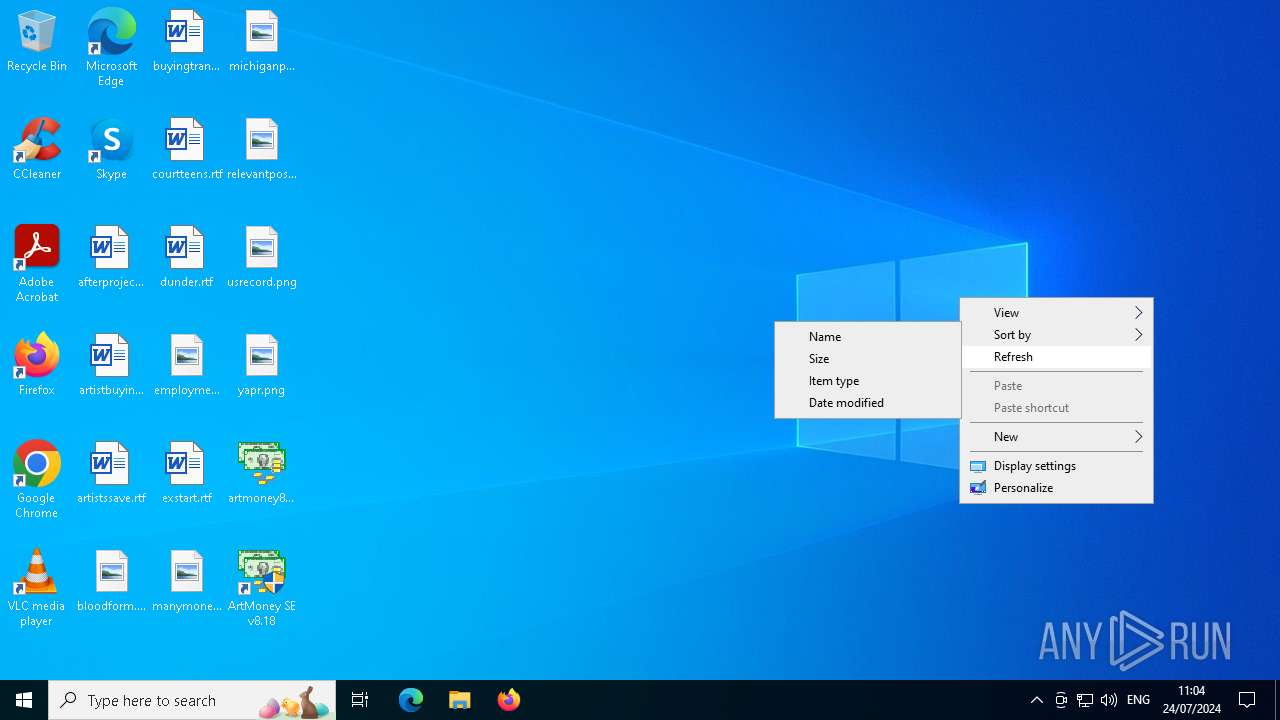The width and height of the screenshot is (1280, 720).
Task: Select the bloodform... image file icon
Action: (x=111, y=582)
